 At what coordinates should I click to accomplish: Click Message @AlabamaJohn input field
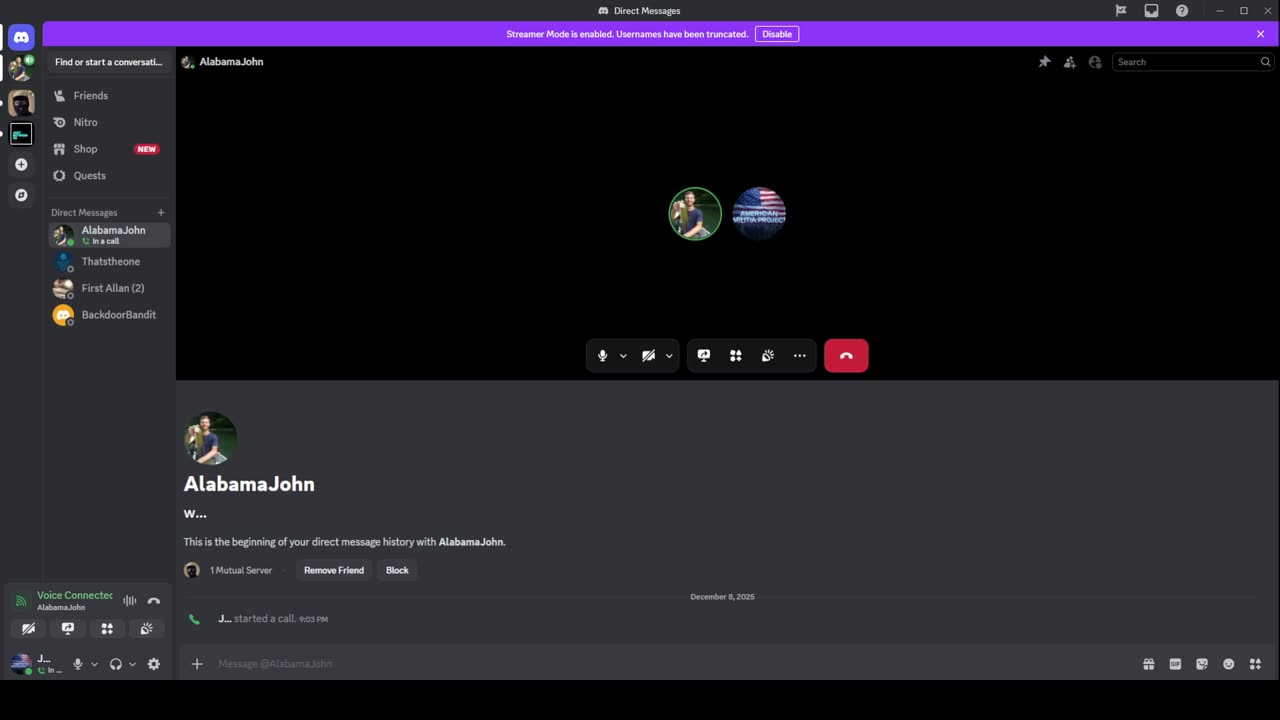[x=675, y=664]
